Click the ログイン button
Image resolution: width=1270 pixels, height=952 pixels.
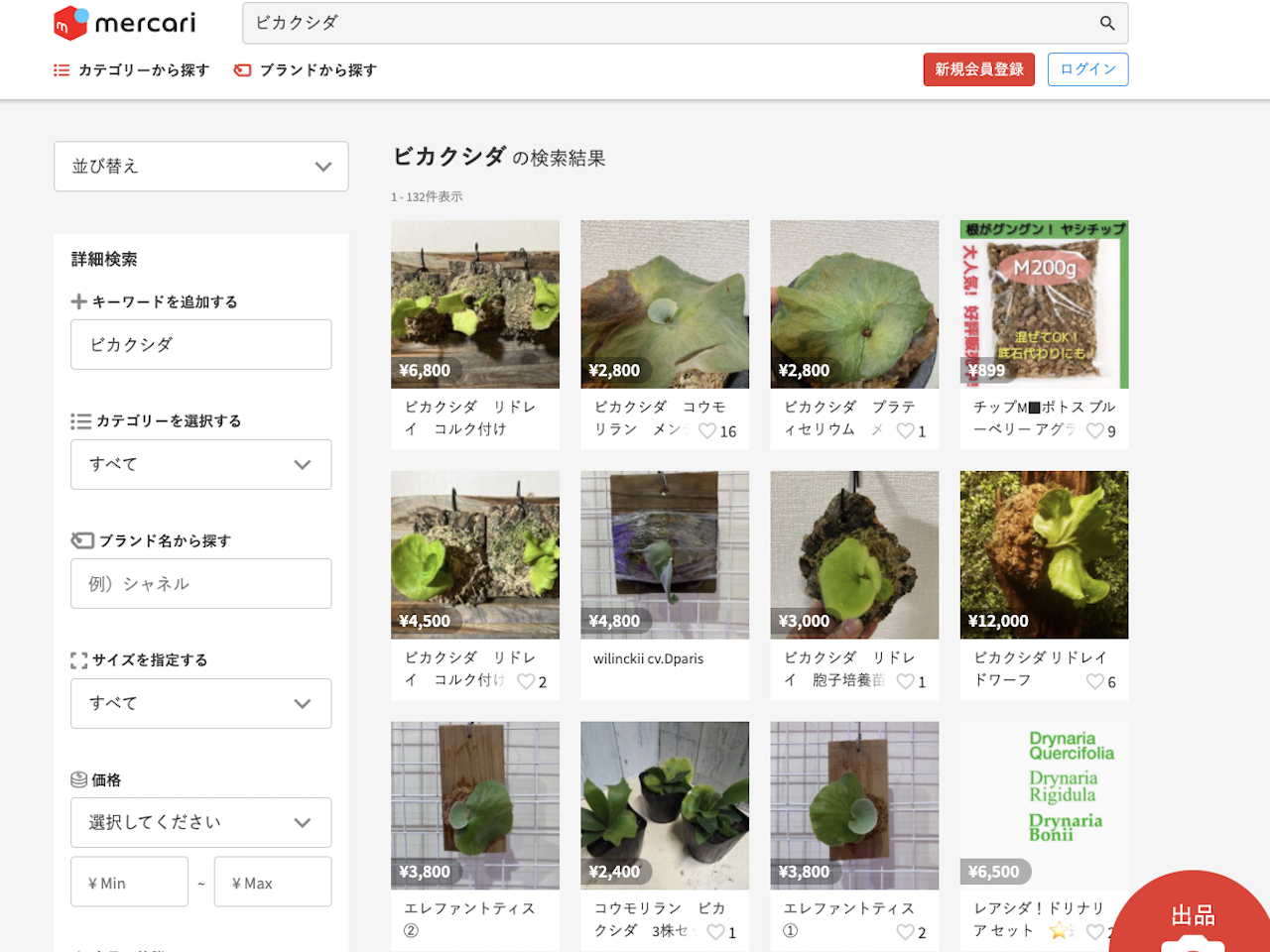(1088, 69)
